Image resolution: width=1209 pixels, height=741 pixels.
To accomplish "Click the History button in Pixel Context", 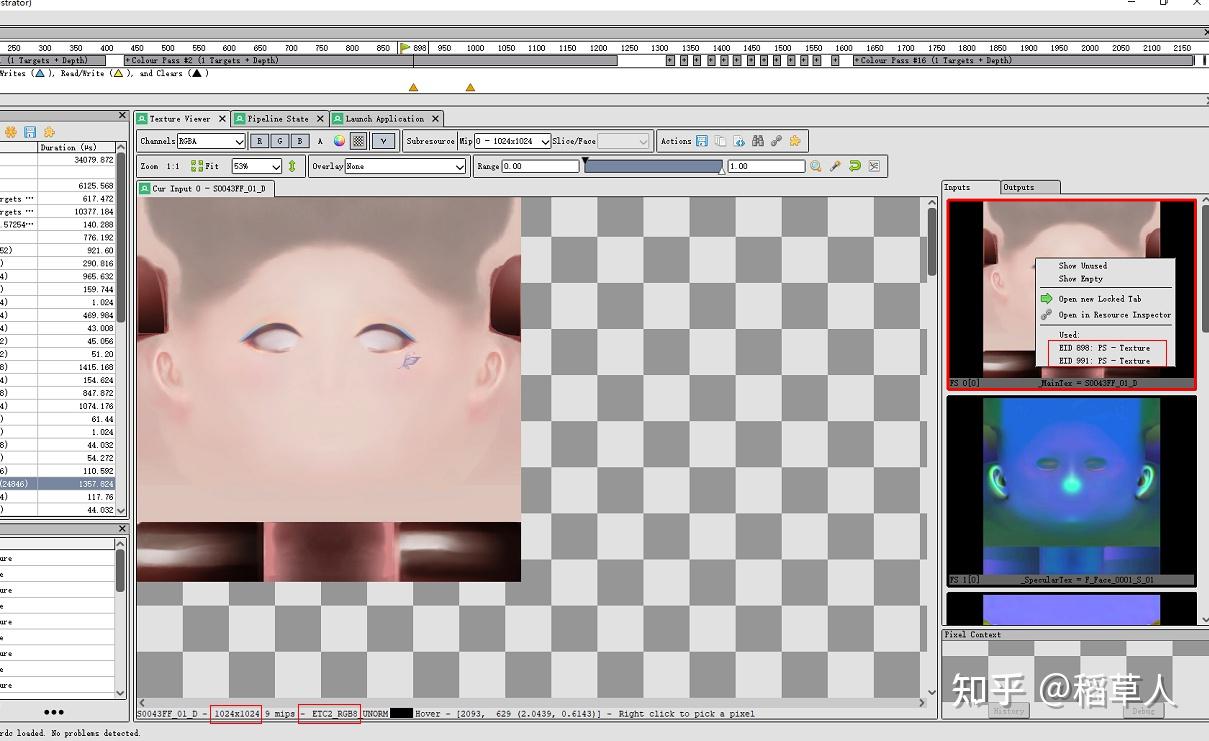I will (x=1008, y=711).
